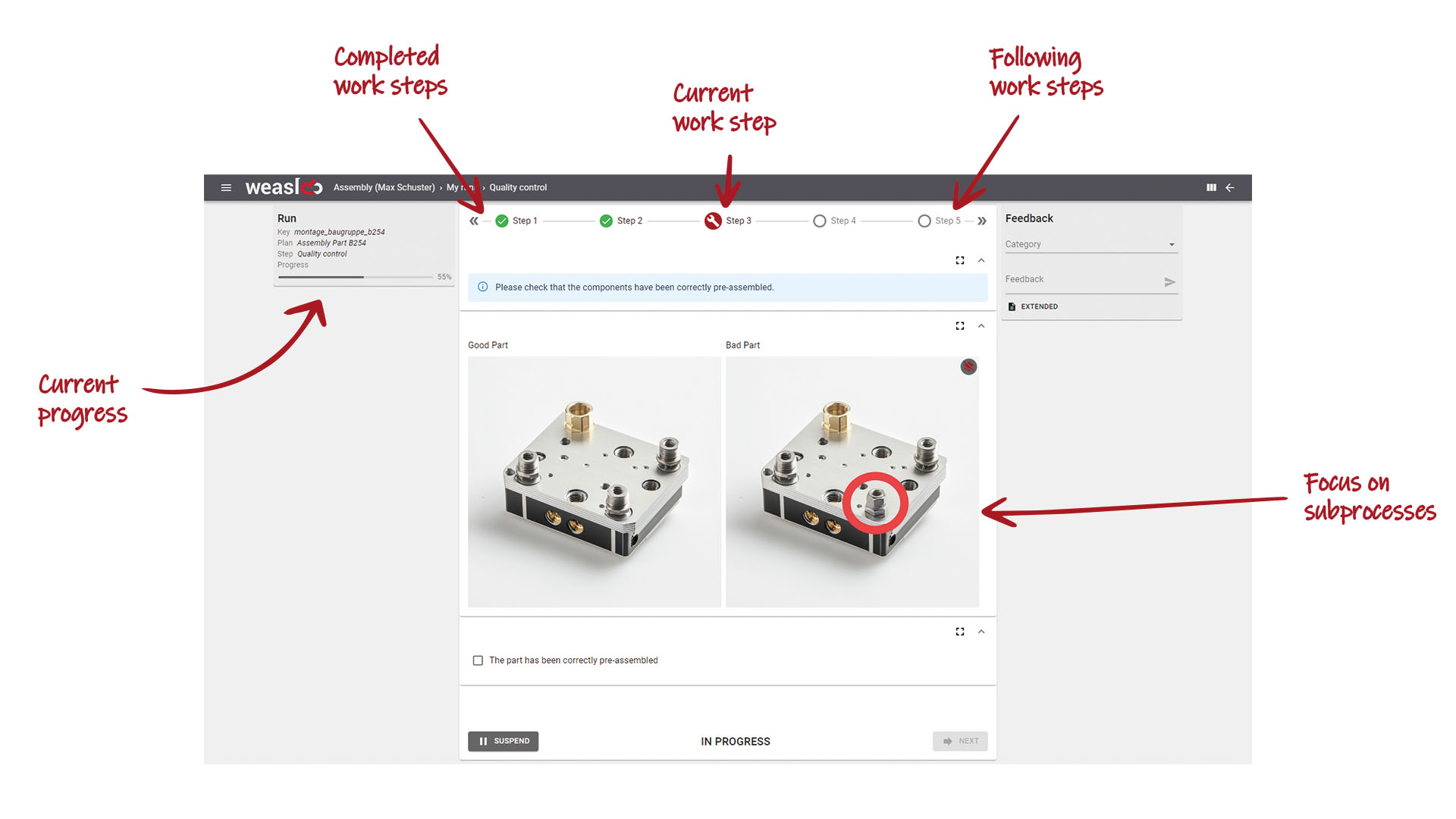Click the SUSPEND button
The height and width of the screenshot is (819, 1456).
point(503,741)
